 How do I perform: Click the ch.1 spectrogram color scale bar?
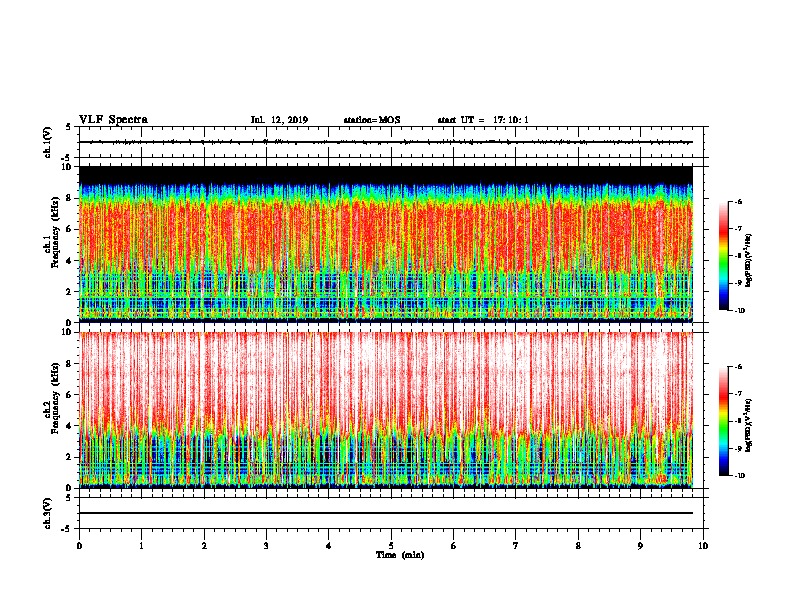click(x=724, y=256)
